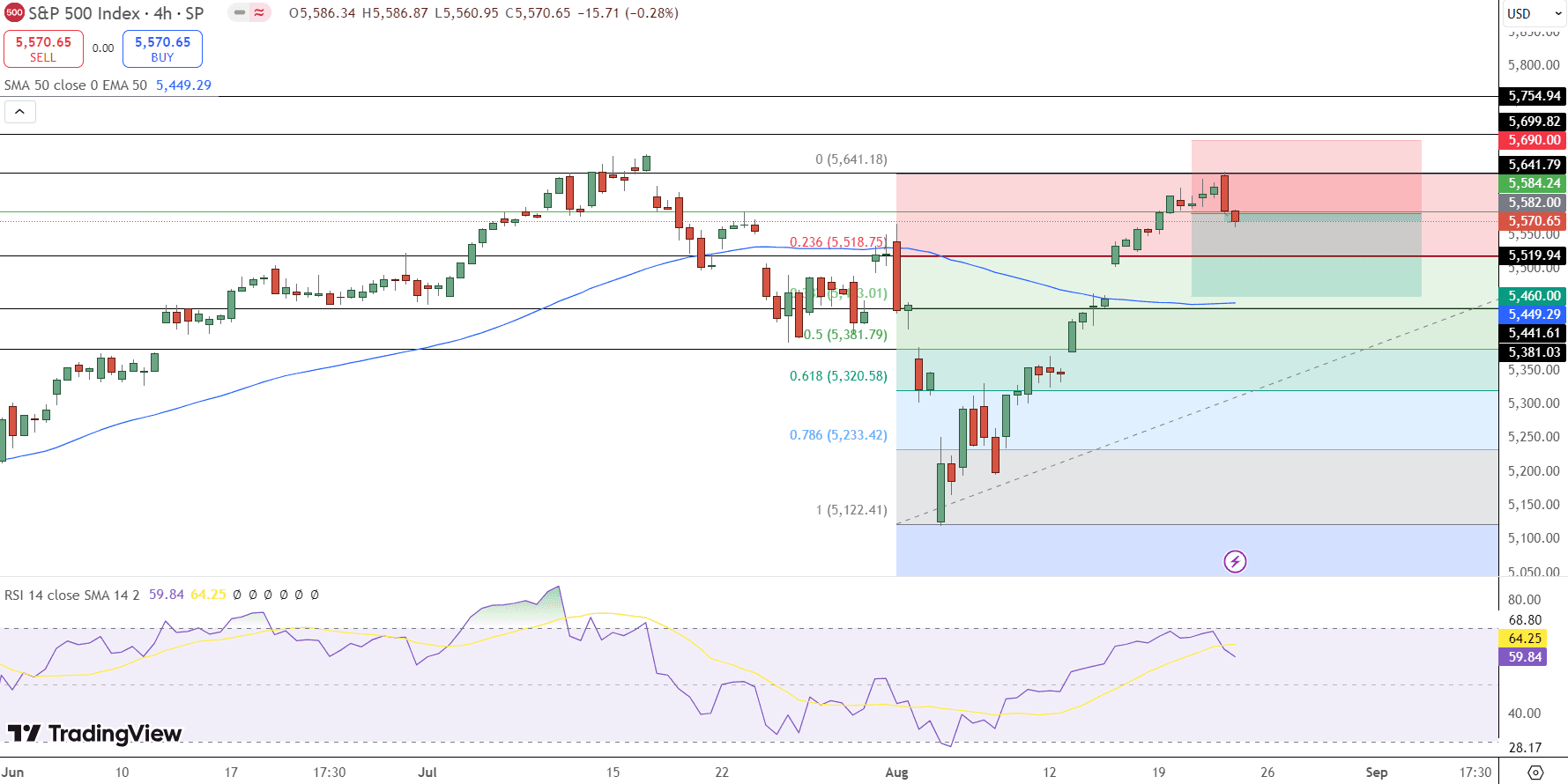Click the 15 date on time axis
The height and width of the screenshot is (784, 1568).
tap(613, 773)
